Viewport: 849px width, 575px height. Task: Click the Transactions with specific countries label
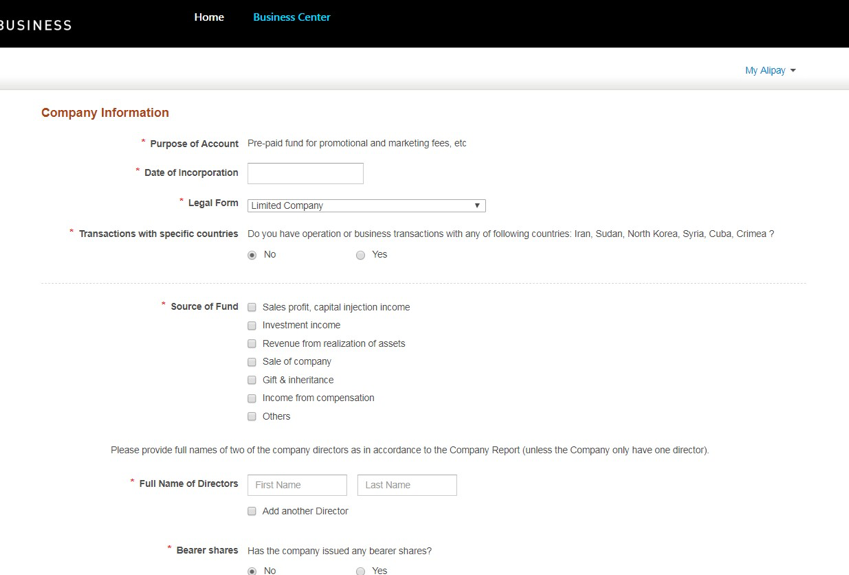pyautogui.click(x=158, y=234)
